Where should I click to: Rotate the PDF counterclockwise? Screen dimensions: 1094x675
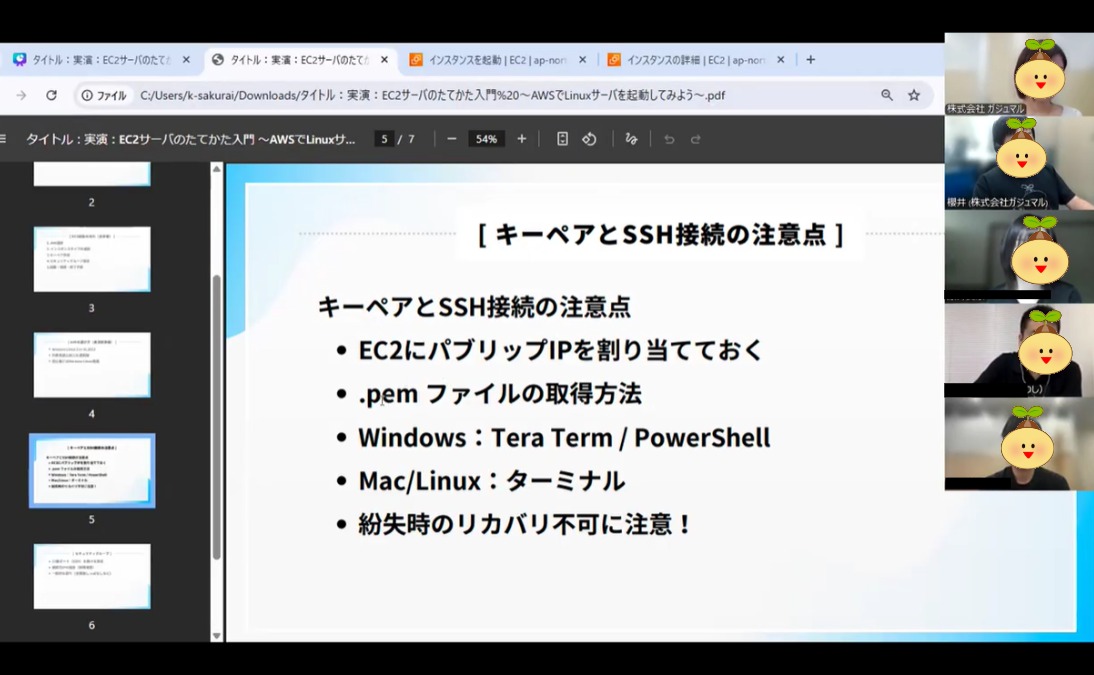[x=589, y=139]
